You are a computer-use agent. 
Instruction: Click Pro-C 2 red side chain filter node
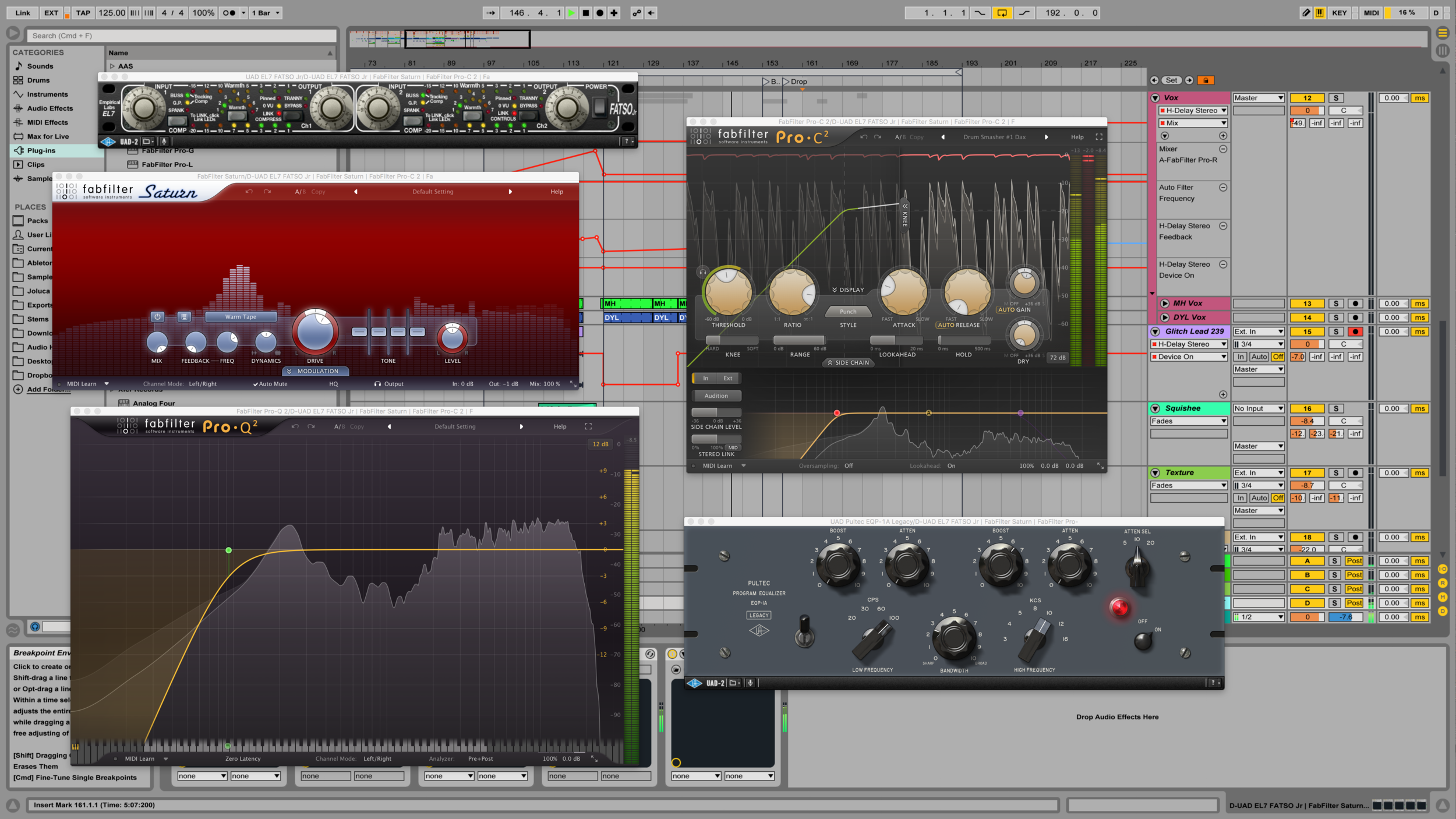[x=836, y=413]
